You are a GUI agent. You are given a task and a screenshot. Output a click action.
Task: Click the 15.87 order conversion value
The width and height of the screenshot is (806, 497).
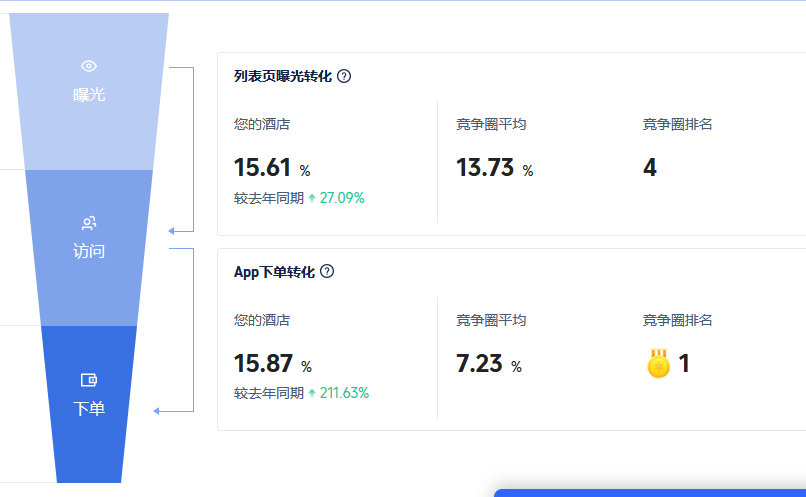click(263, 363)
